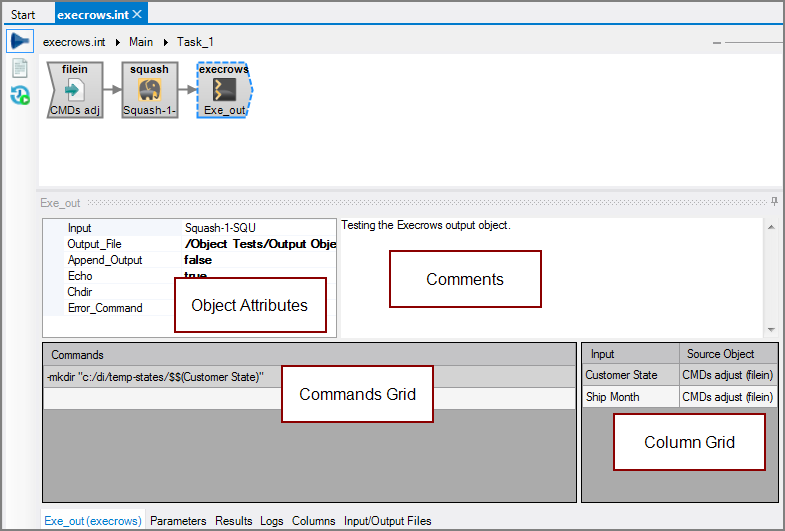Open the Results tab
Screen dimensions: 785x531
coord(234,521)
